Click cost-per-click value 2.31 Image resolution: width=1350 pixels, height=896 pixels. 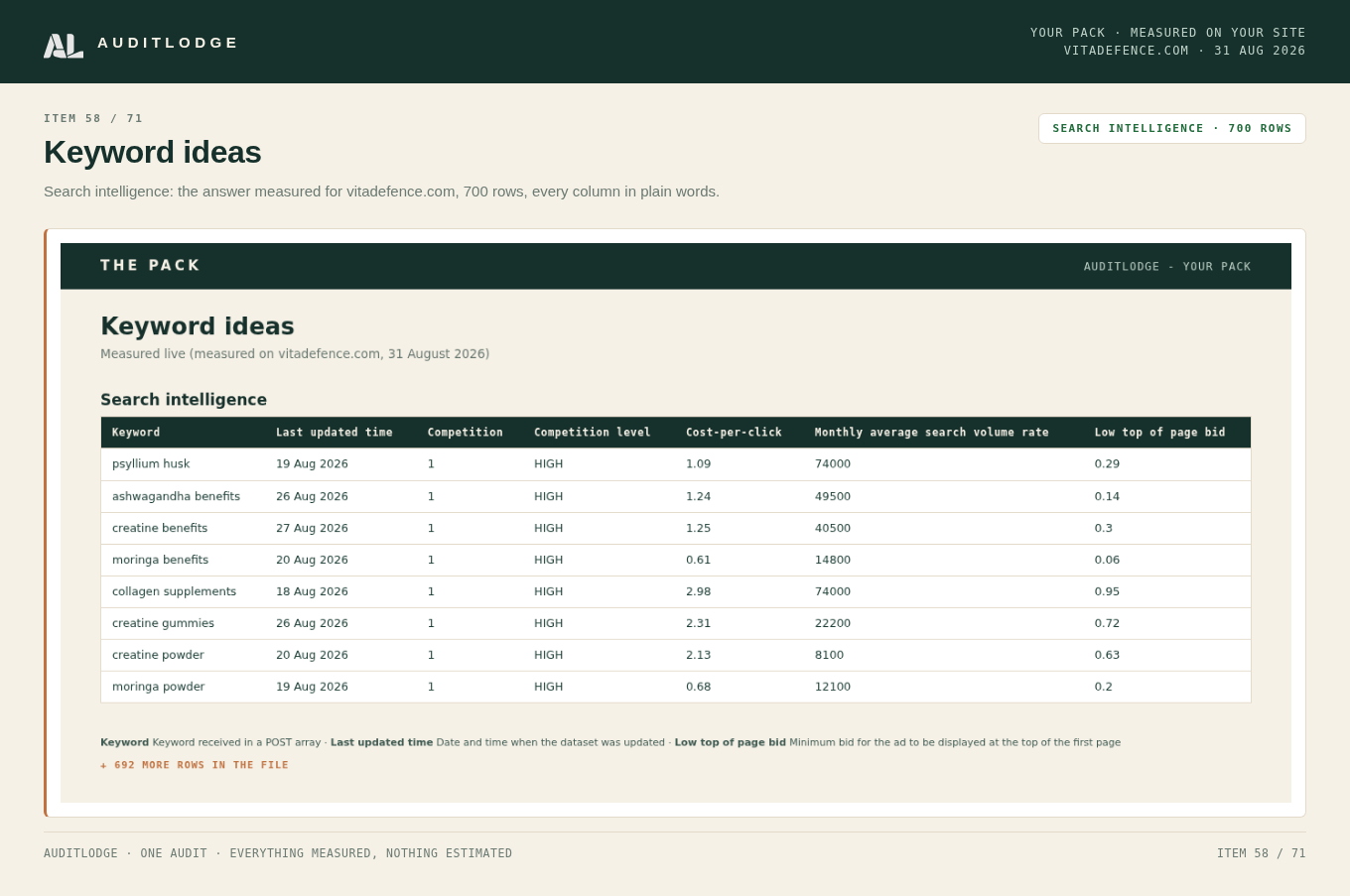click(x=698, y=623)
